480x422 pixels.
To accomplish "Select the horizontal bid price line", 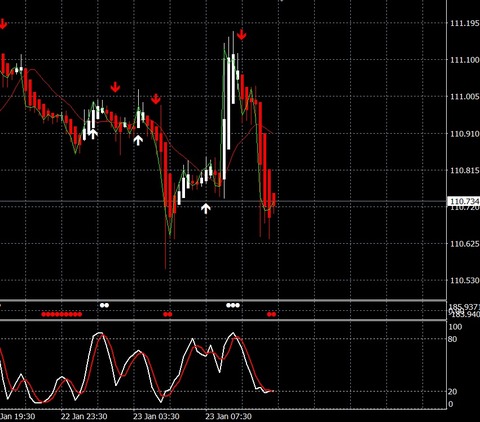I will coord(223,201).
